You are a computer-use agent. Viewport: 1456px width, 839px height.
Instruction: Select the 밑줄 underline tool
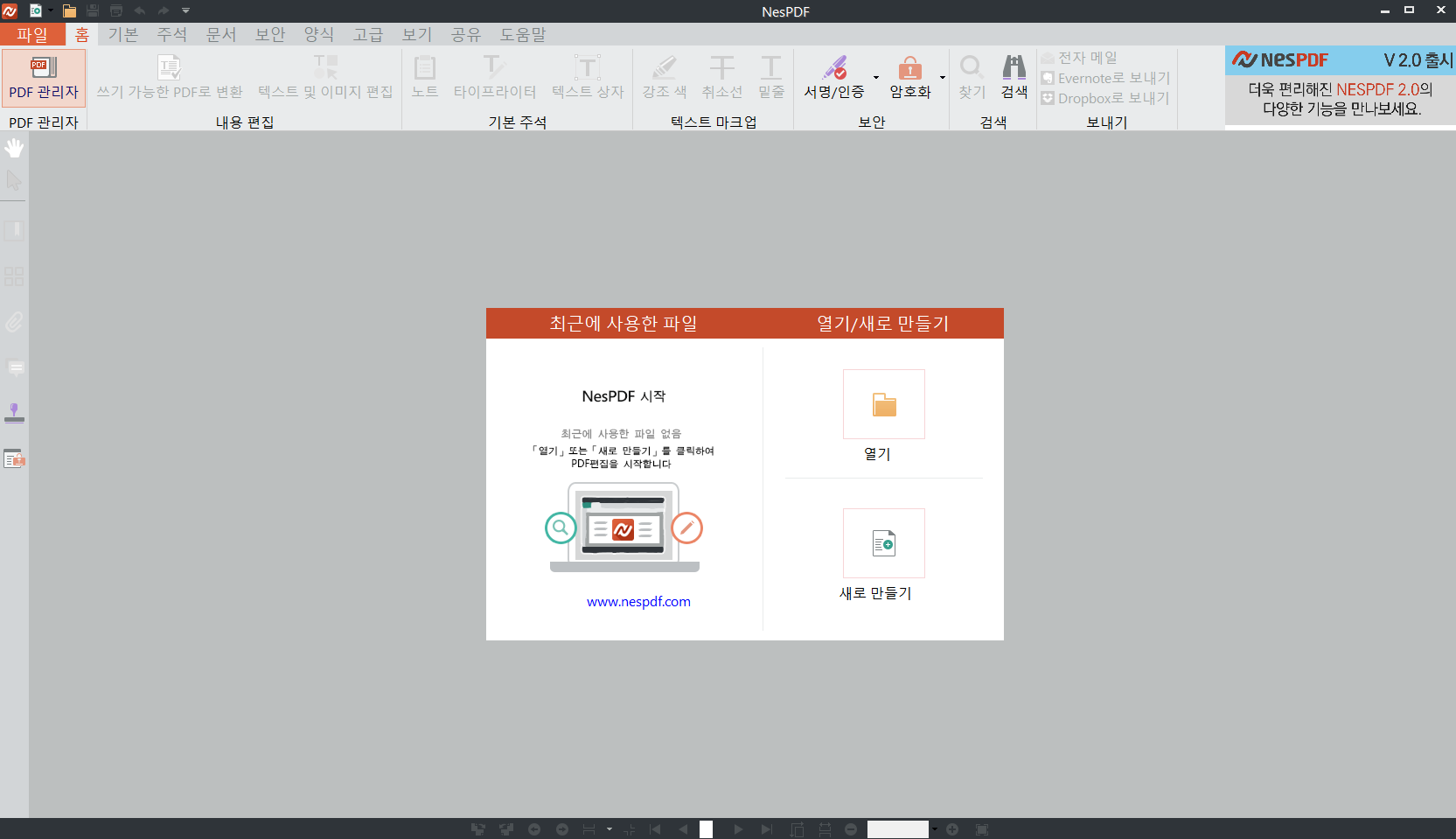771,78
